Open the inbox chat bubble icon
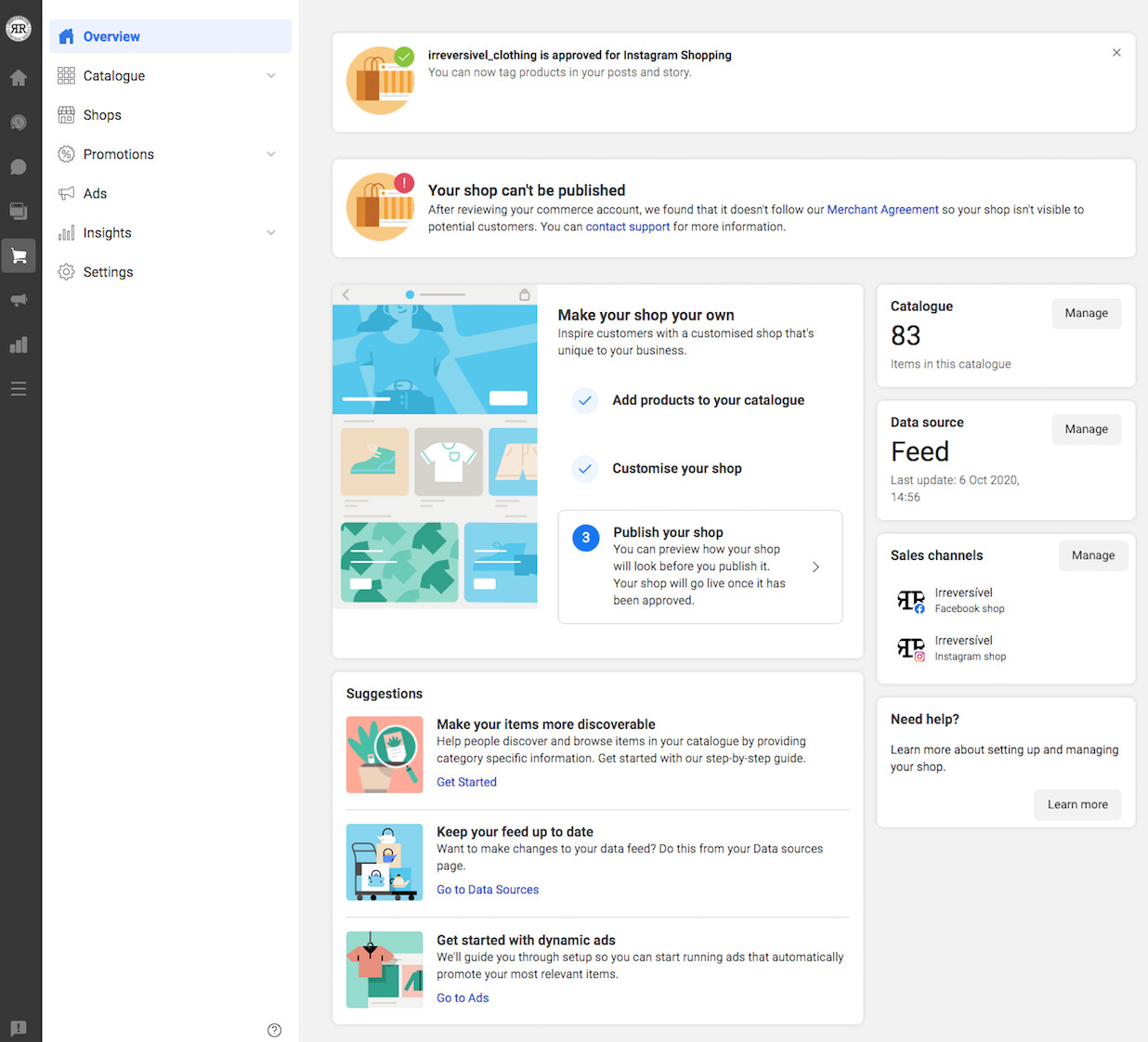The height and width of the screenshot is (1042, 1148). pos(19,167)
